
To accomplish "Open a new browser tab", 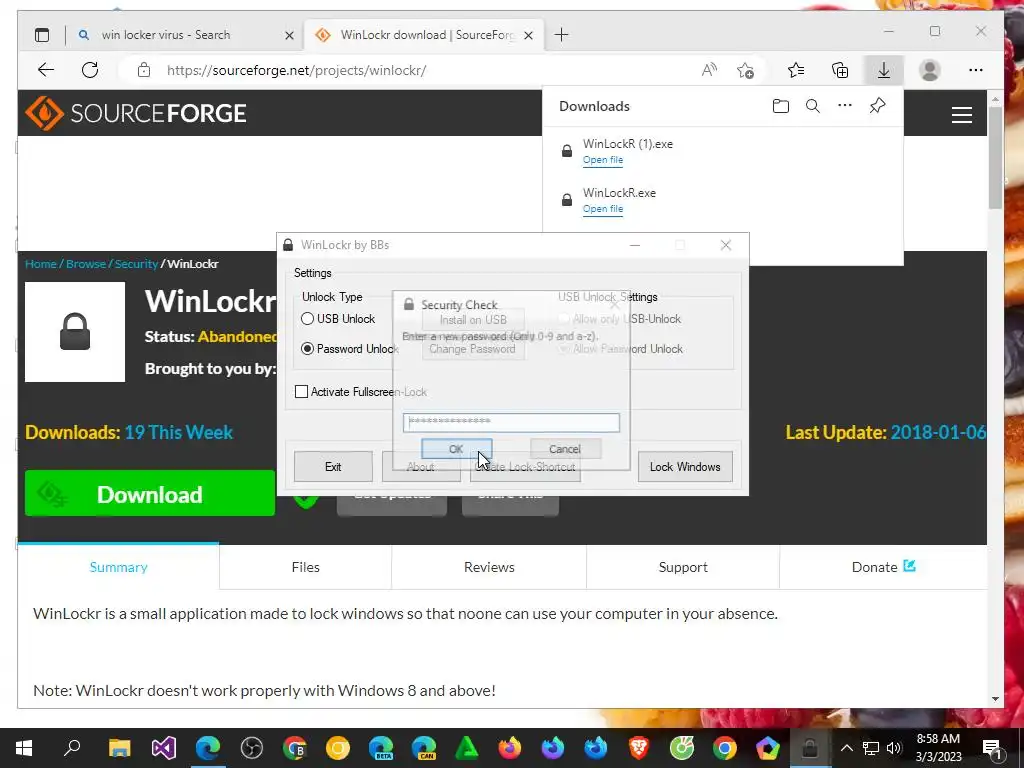I will tap(561, 35).
